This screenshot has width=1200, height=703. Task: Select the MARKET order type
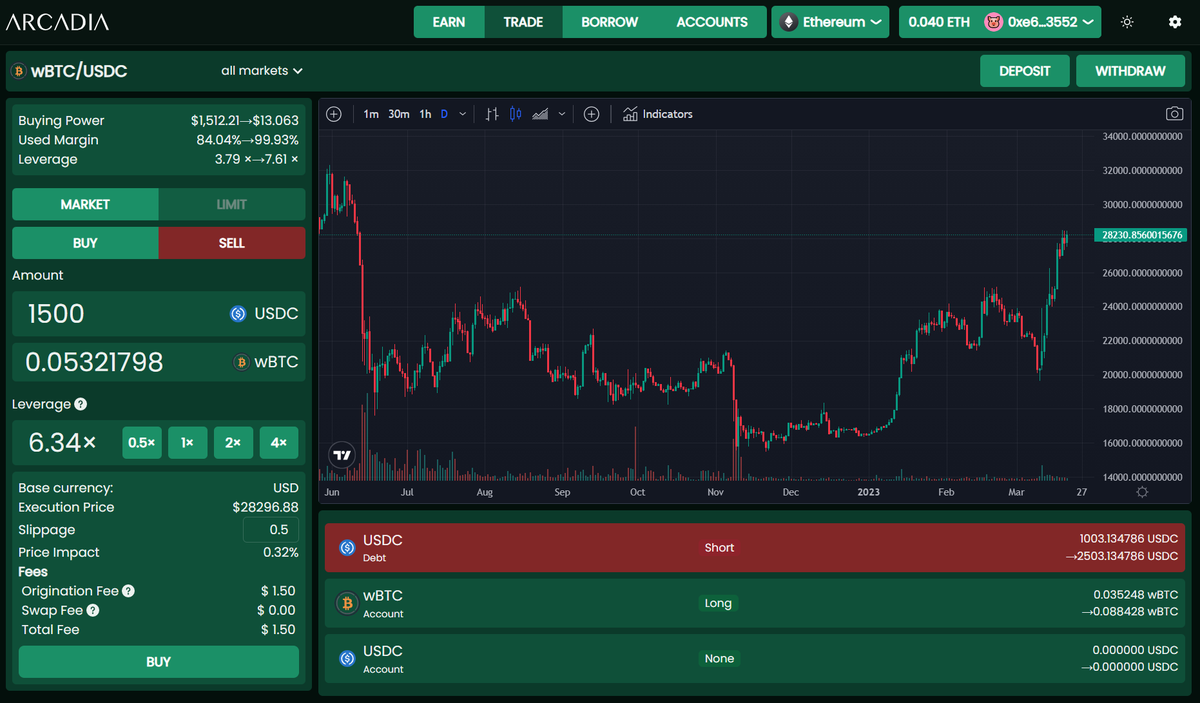pos(85,204)
